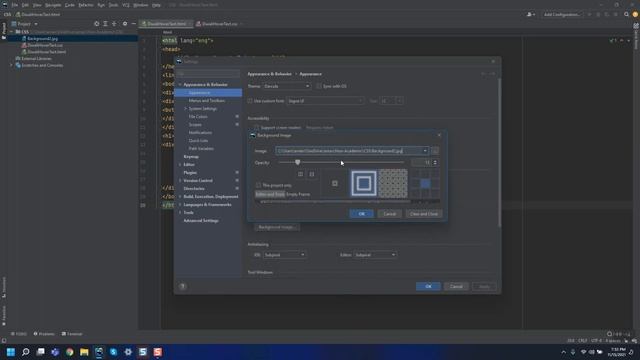Open the Problems tool window

click(x=44, y=334)
